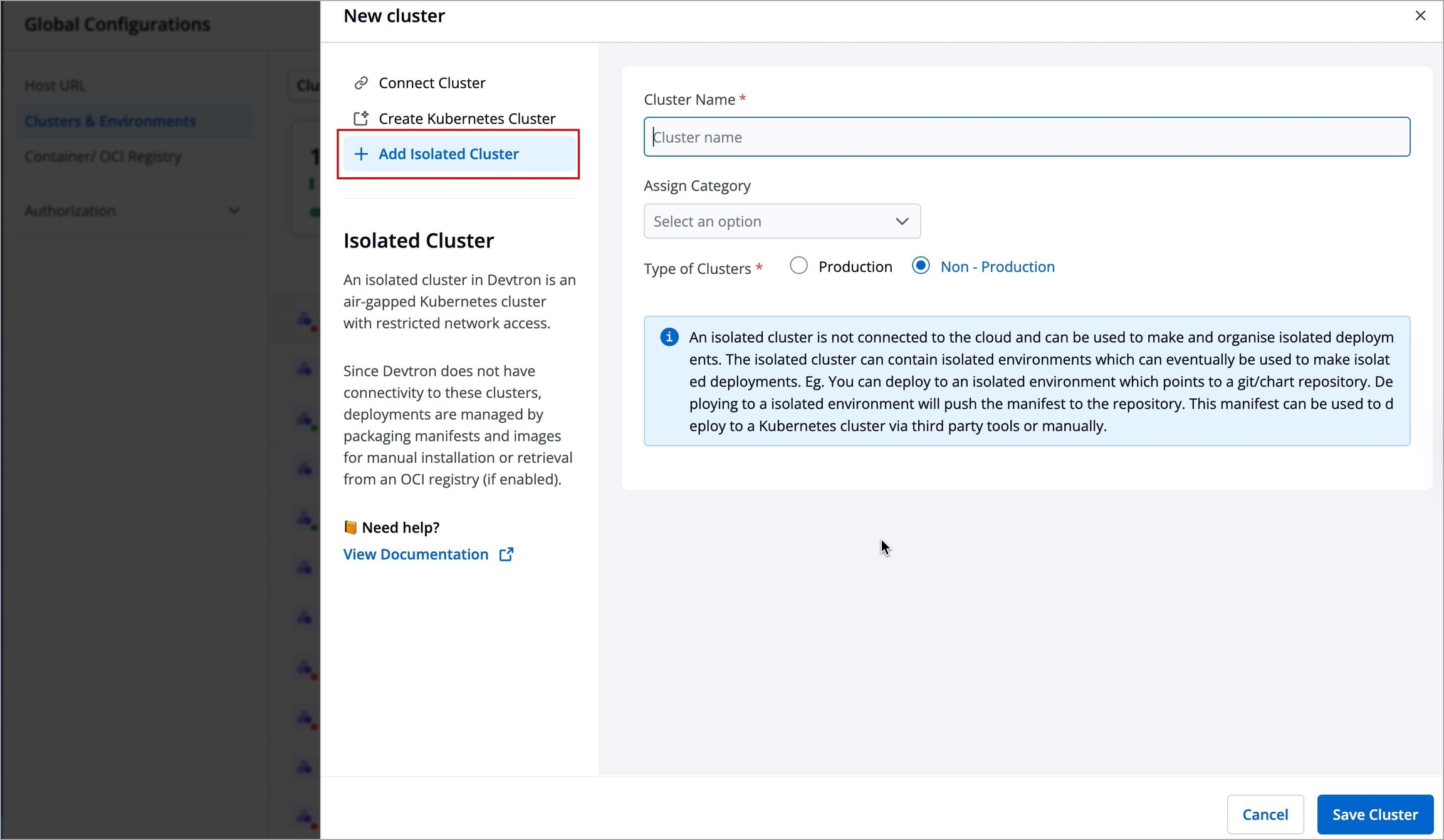Click the blue info icon in the notice box
The width and height of the screenshot is (1444, 840).
coord(669,337)
